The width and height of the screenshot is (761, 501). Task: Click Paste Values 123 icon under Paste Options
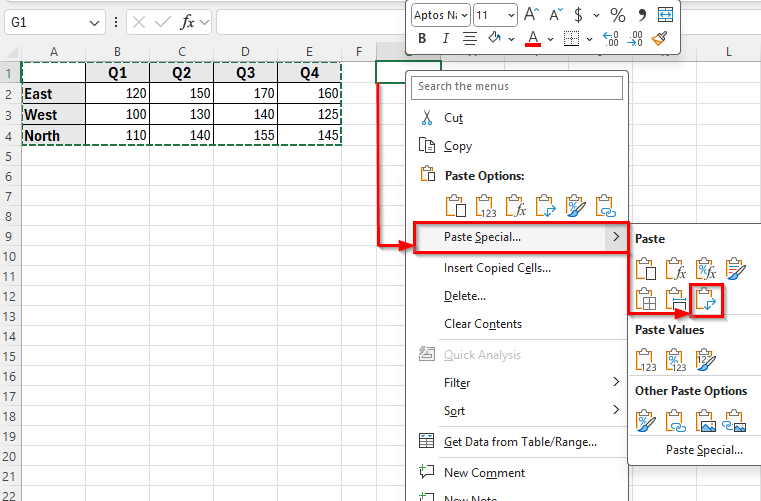pos(485,206)
